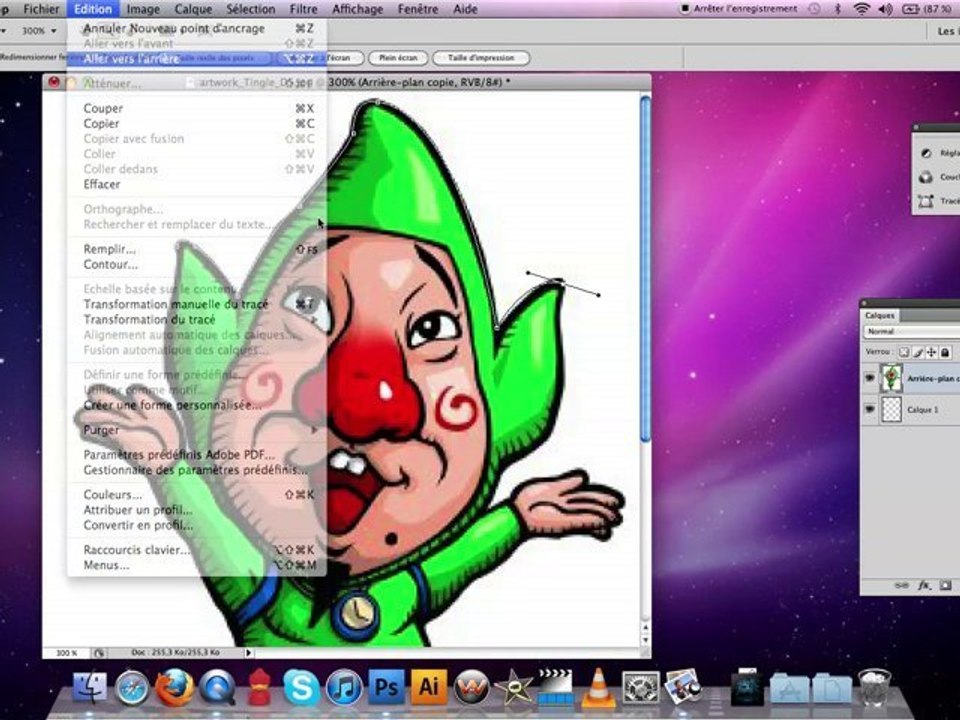Open the Normal blend mode dropdown
The height and width of the screenshot is (720, 960).
pos(912,331)
